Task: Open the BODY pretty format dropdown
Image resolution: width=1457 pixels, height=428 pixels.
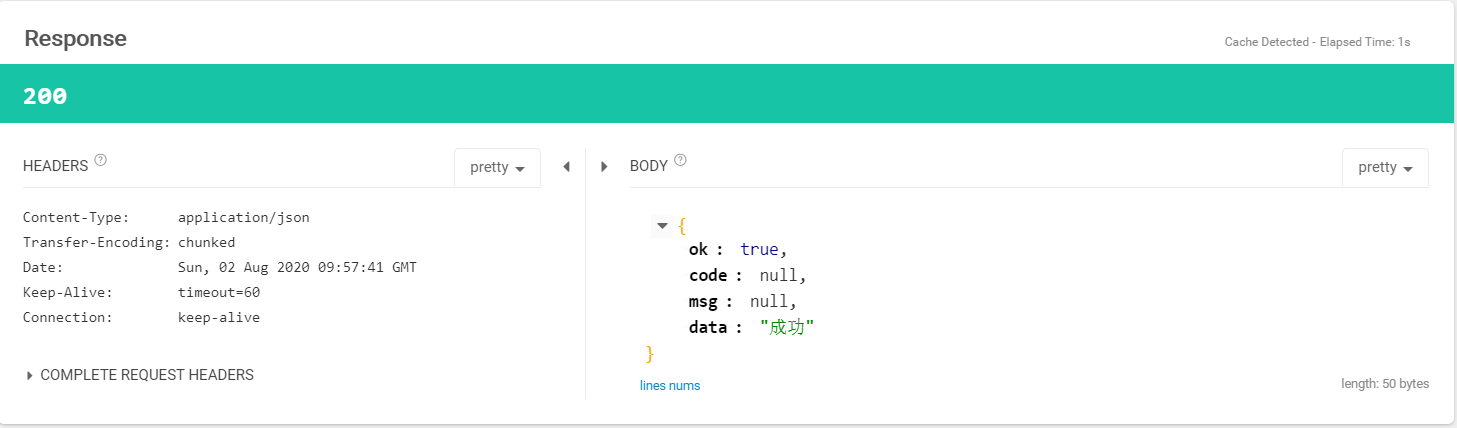Action: click(1385, 168)
